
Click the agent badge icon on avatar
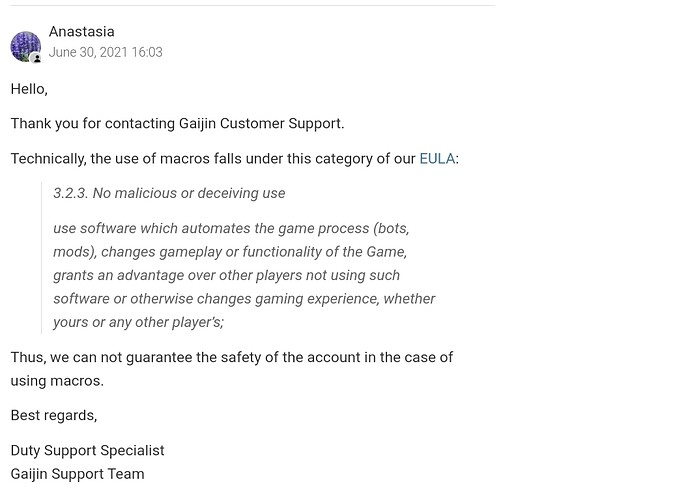[37, 58]
